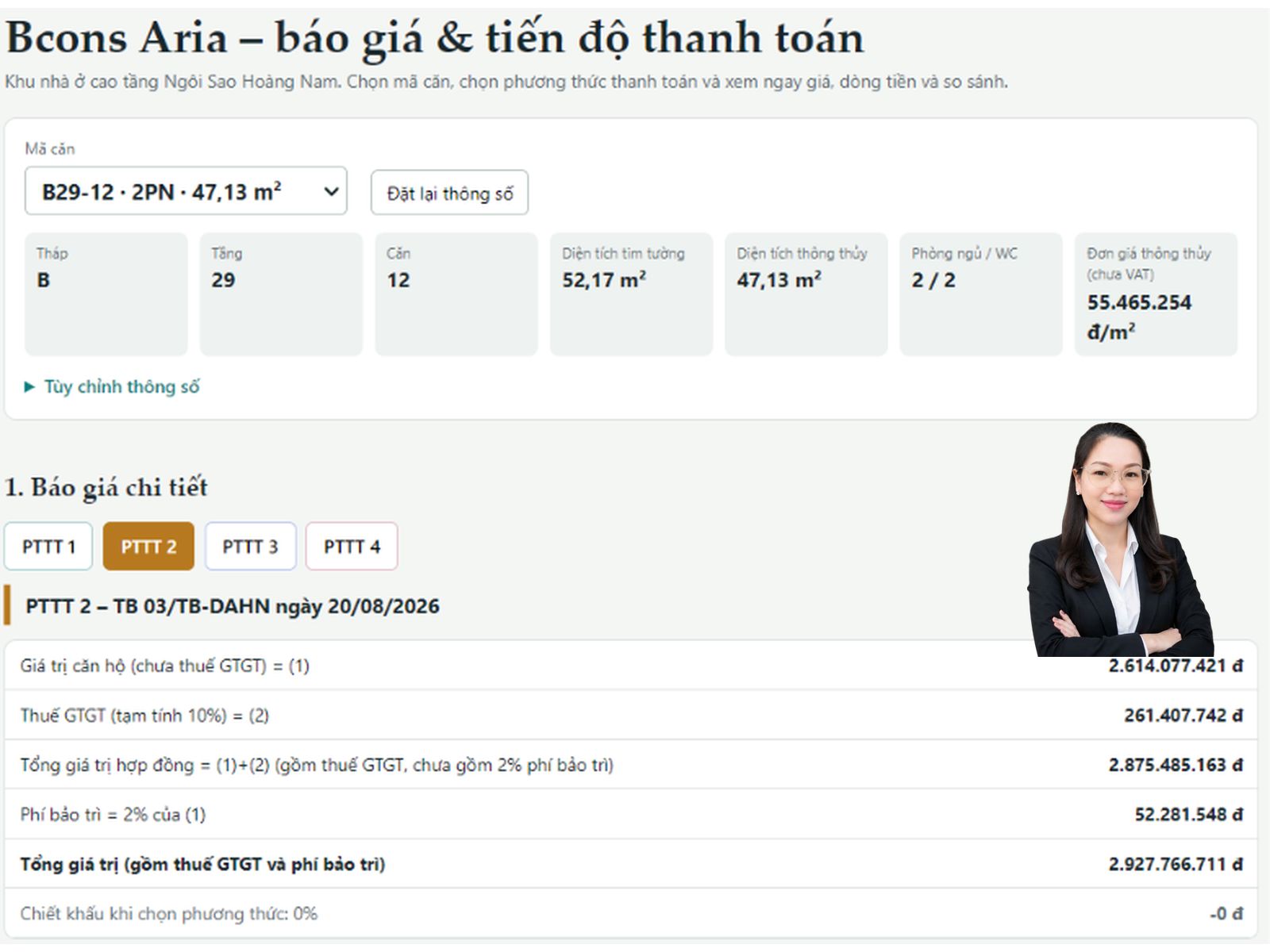Click the bold Tổng giá trị row label

point(202,865)
